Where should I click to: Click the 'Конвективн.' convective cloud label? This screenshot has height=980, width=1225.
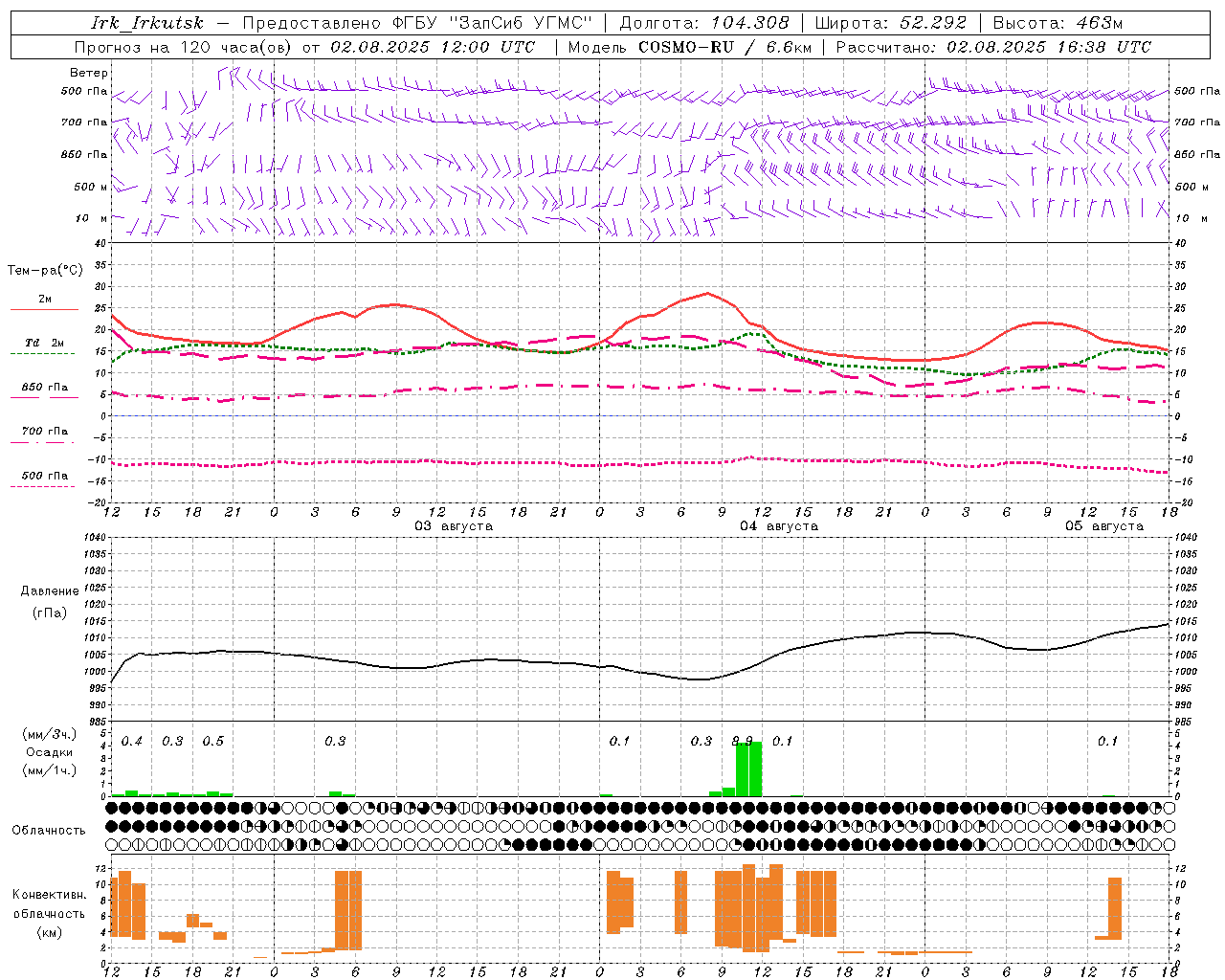(x=50, y=895)
